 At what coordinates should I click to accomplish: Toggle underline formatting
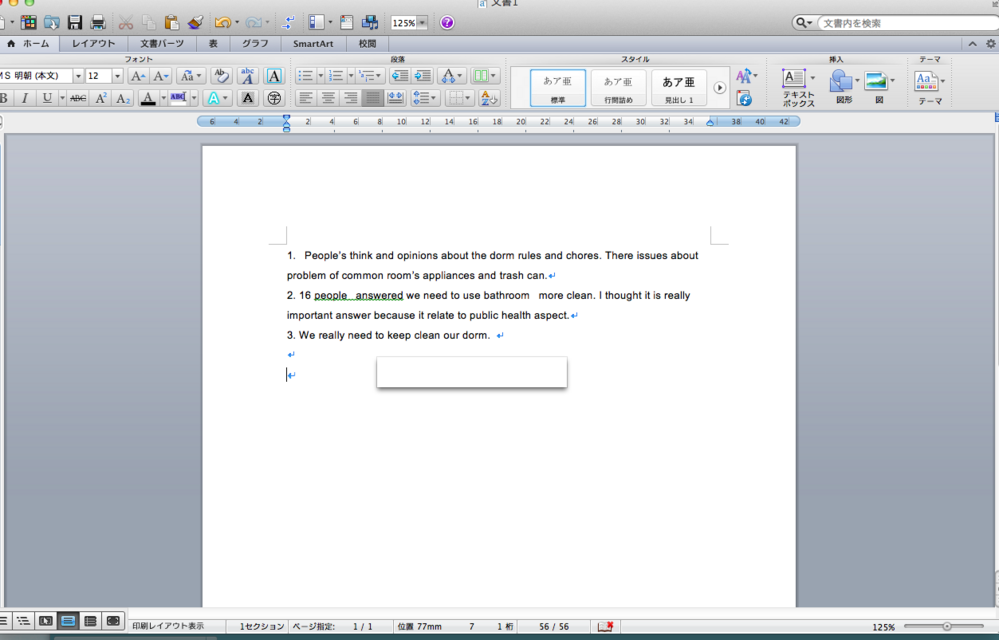coord(47,98)
